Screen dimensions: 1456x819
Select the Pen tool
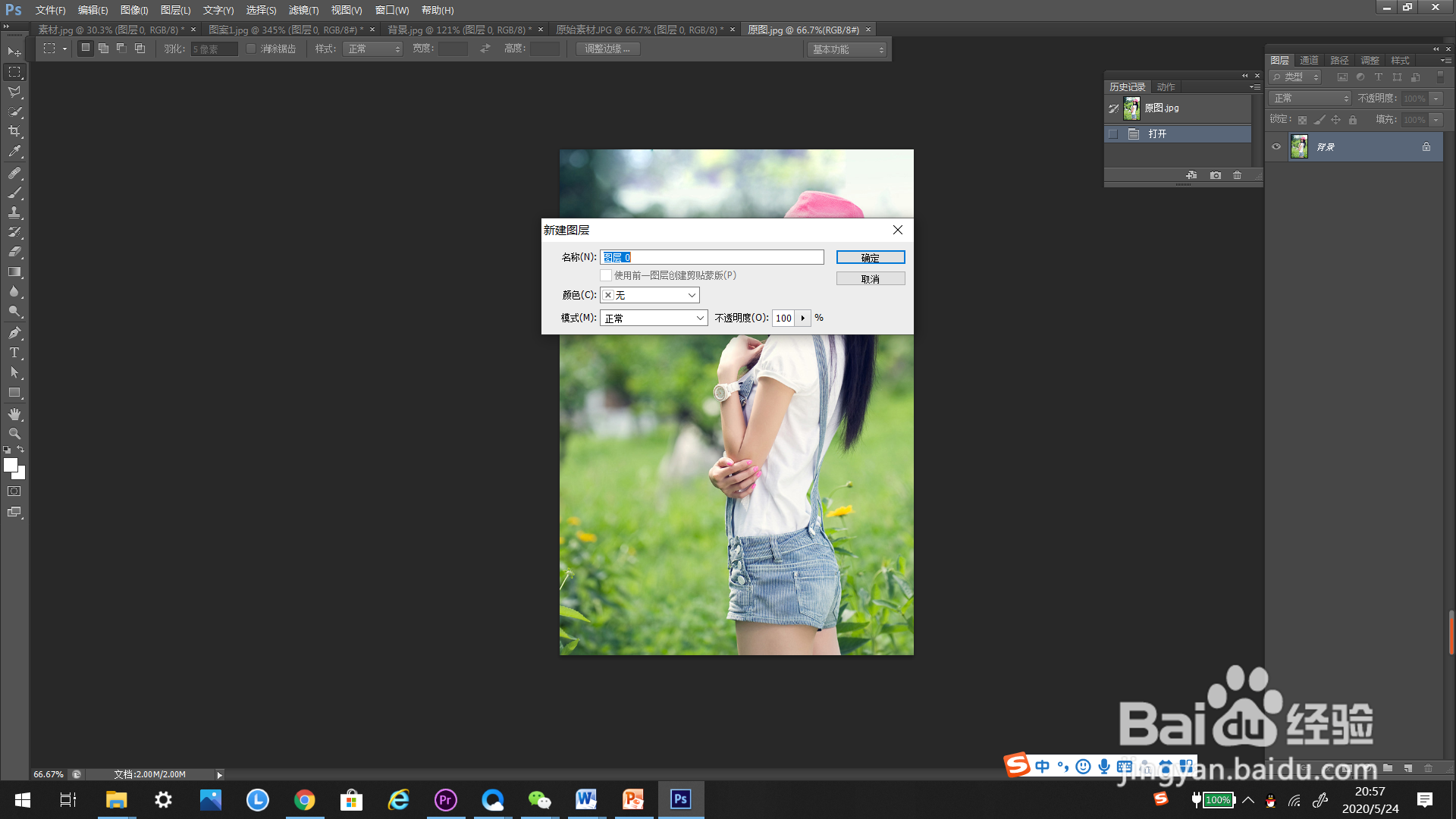(14, 332)
